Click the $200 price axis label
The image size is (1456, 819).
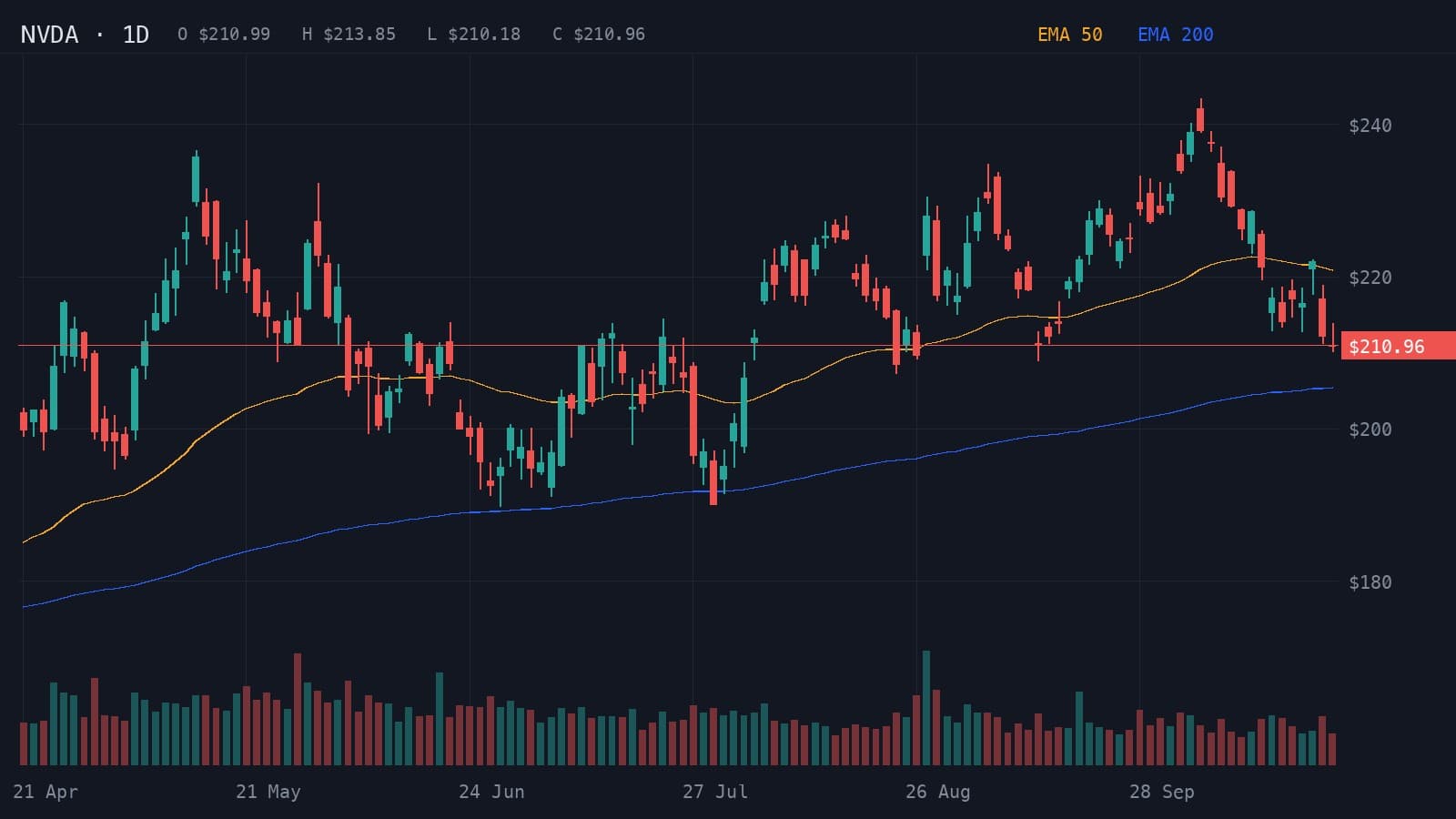(x=1370, y=430)
